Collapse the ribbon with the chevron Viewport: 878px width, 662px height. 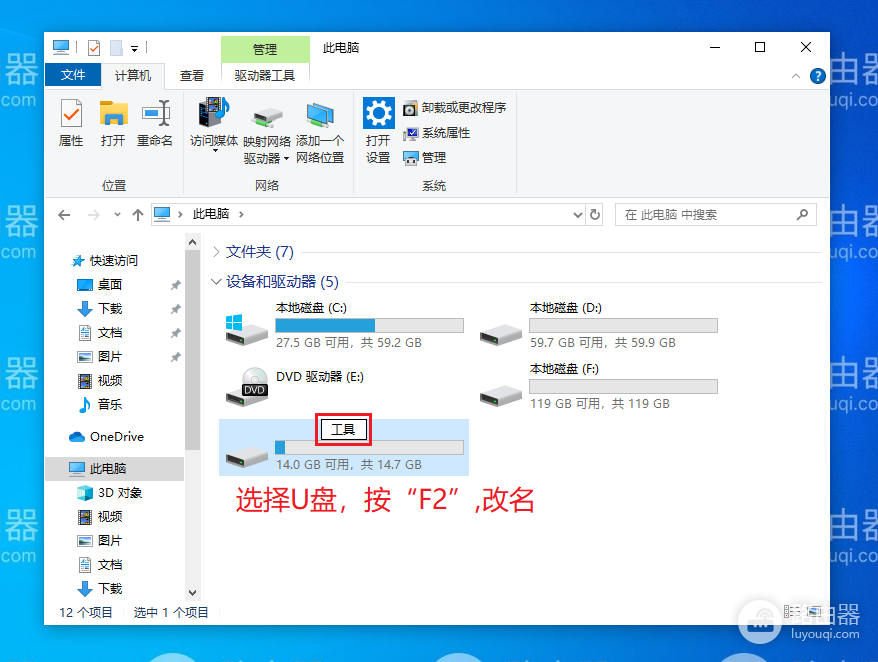click(x=796, y=76)
